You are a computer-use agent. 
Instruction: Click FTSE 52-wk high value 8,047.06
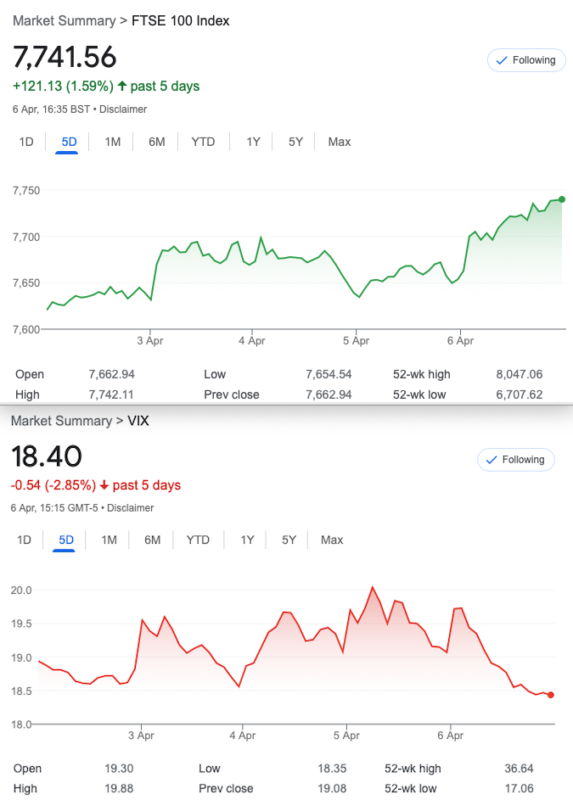click(519, 374)
